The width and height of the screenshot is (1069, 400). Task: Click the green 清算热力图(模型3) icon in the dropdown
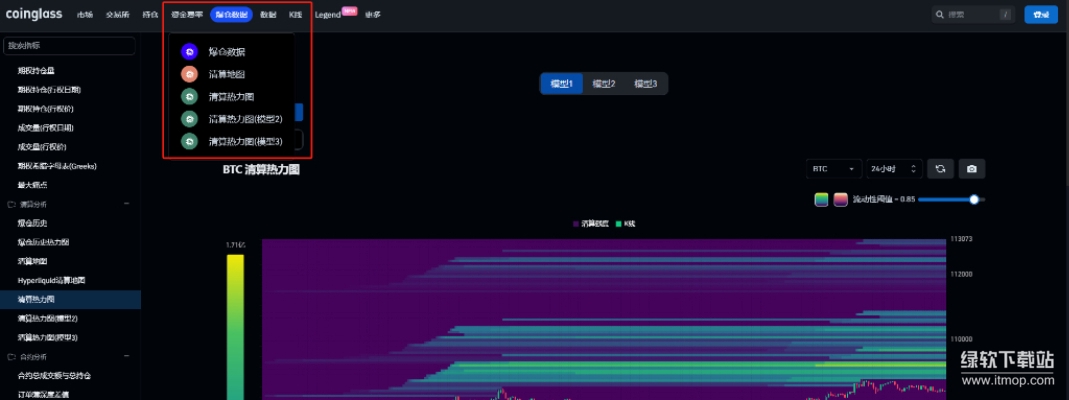pos(189,142)
